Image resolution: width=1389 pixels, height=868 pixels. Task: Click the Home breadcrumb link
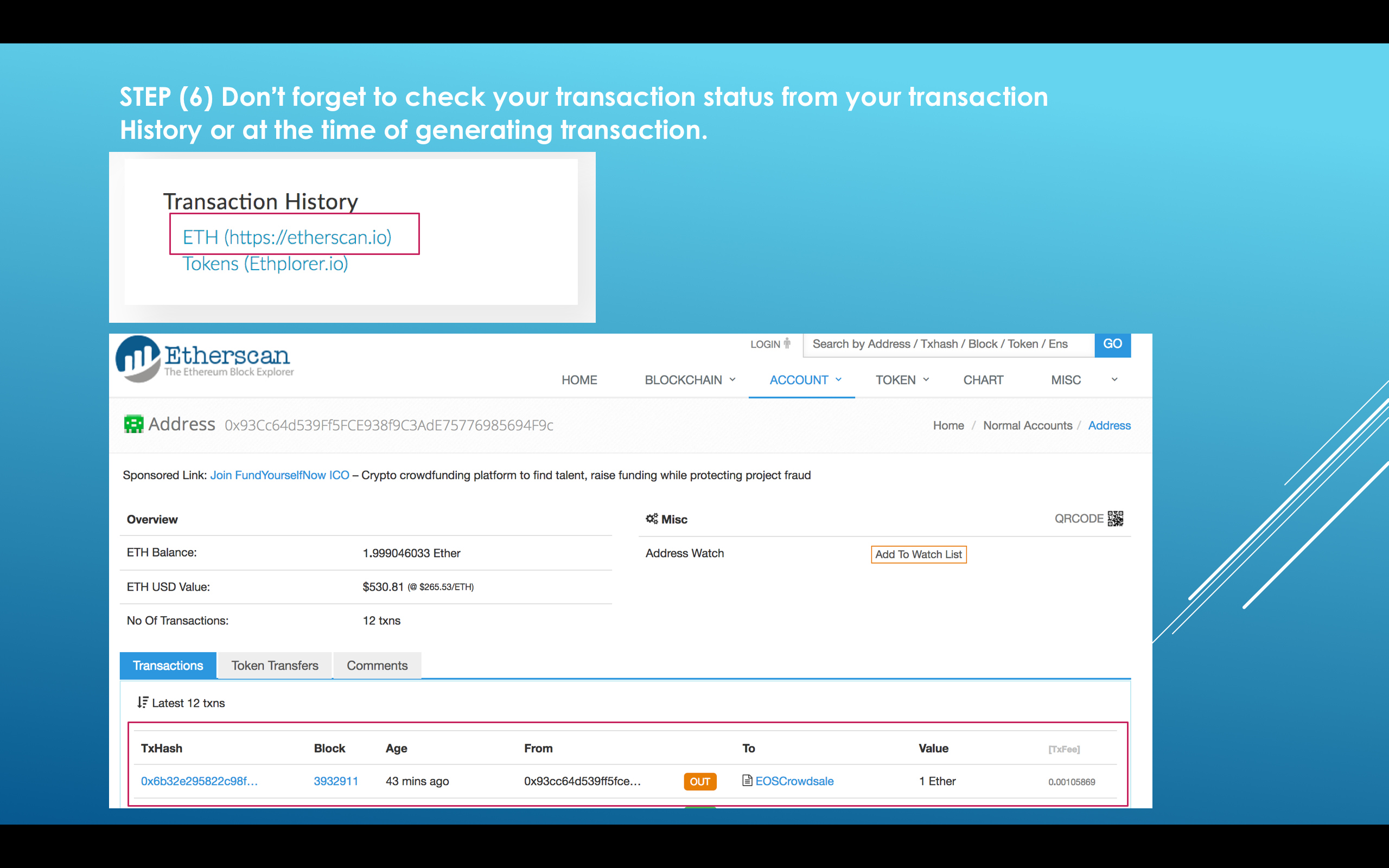pos(948,425)
